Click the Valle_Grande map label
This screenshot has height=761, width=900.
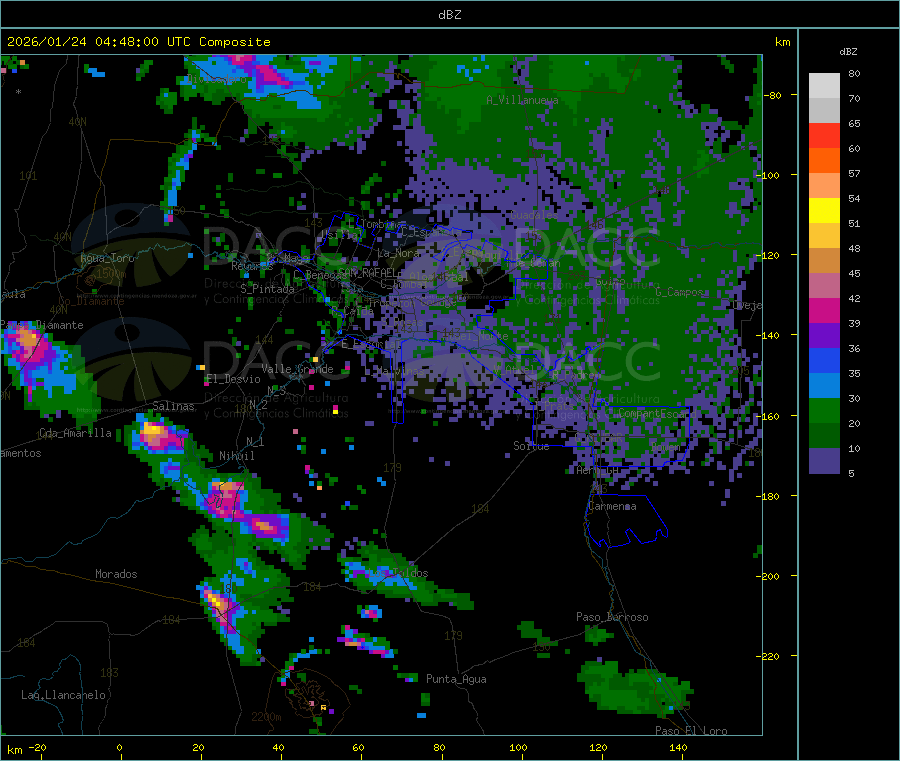pyautogui.click(x=297, y=369)
